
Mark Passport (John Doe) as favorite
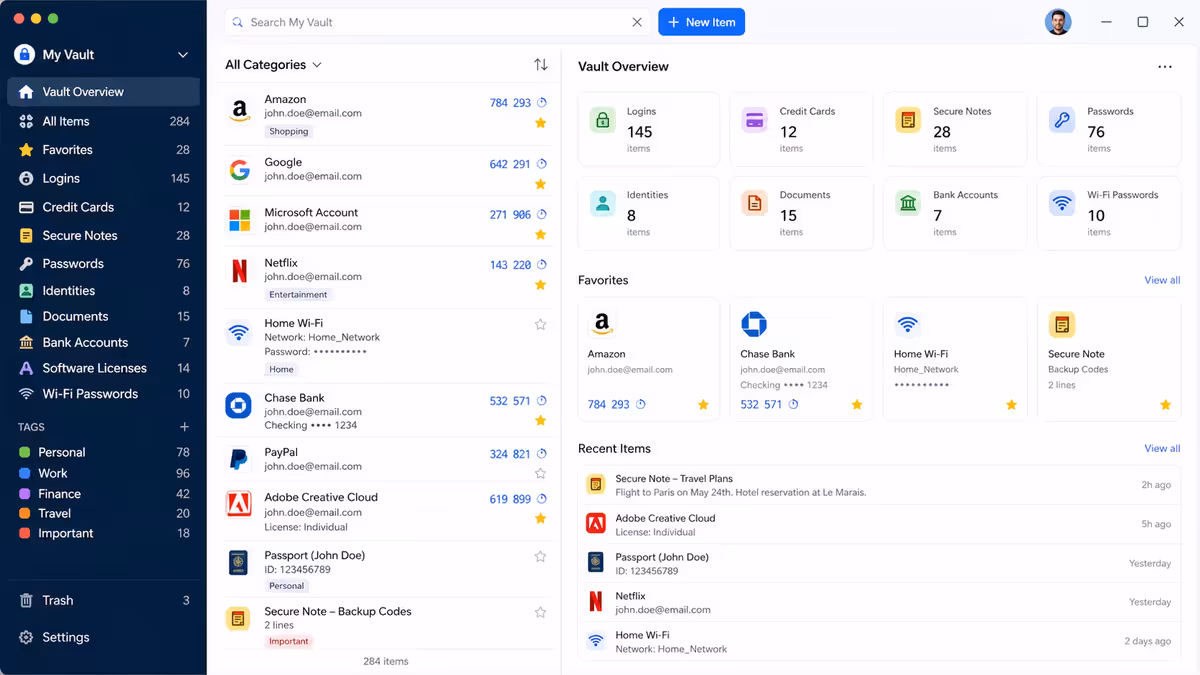pos(541,556)
